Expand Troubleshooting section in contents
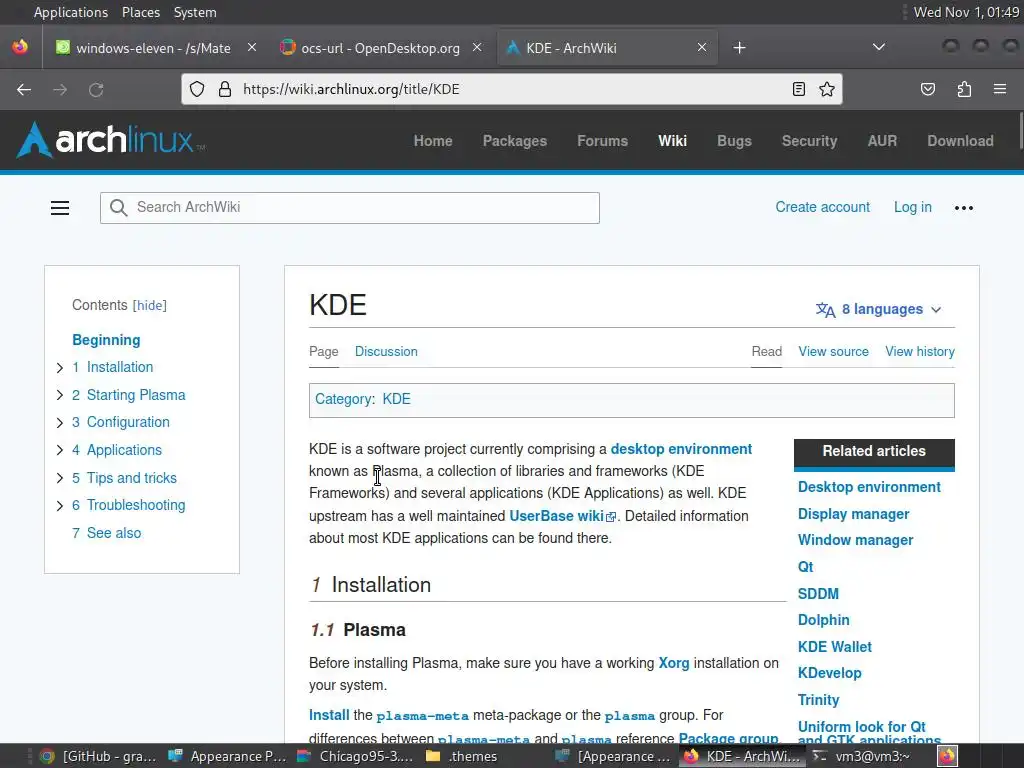Image resolution: width=1024 pixels, height=768 pixels. pyautogui.click(x=59, y=505)
